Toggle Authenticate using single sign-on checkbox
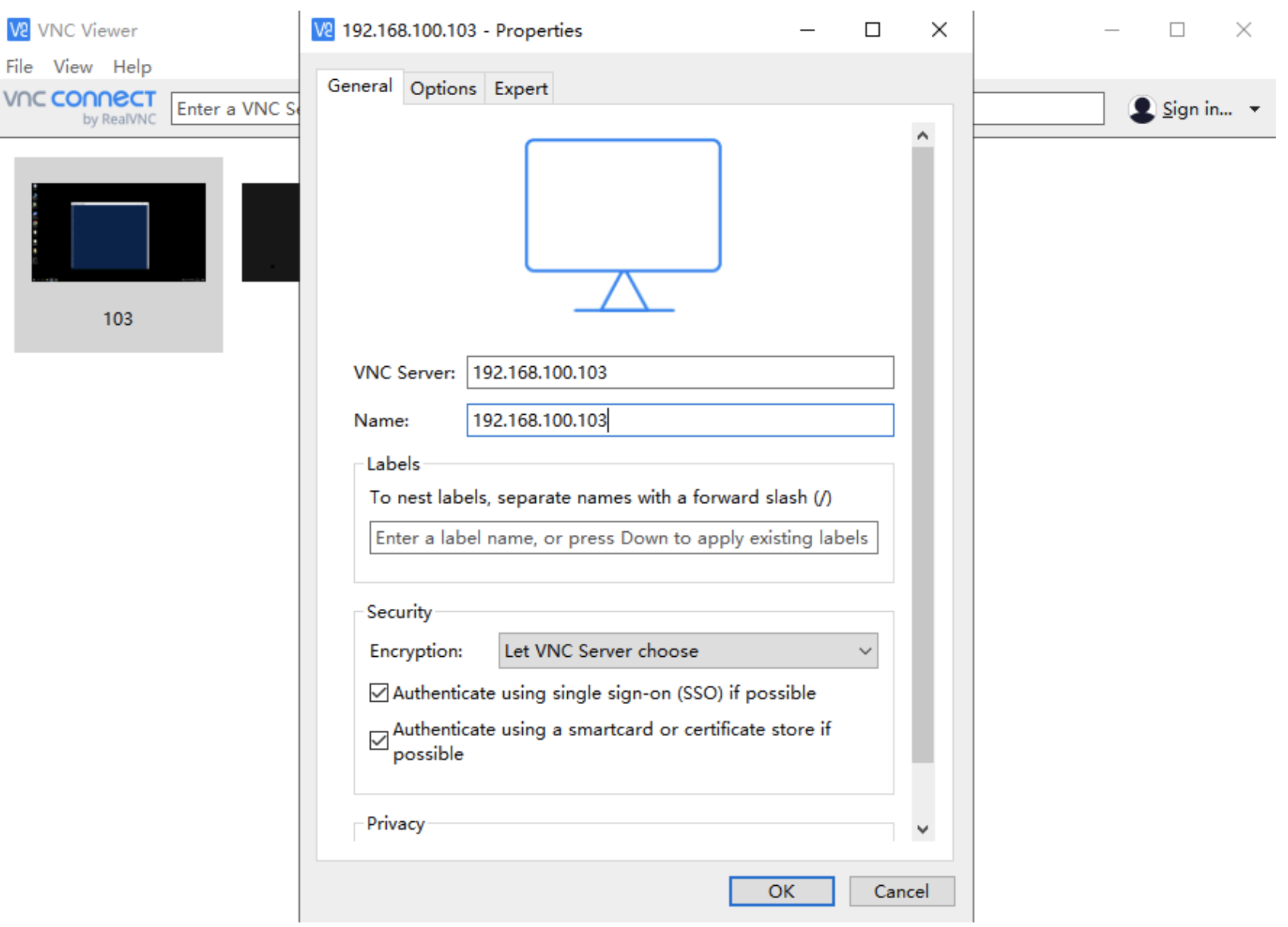This screenshot has height=927, width=1288. point(378,693)
